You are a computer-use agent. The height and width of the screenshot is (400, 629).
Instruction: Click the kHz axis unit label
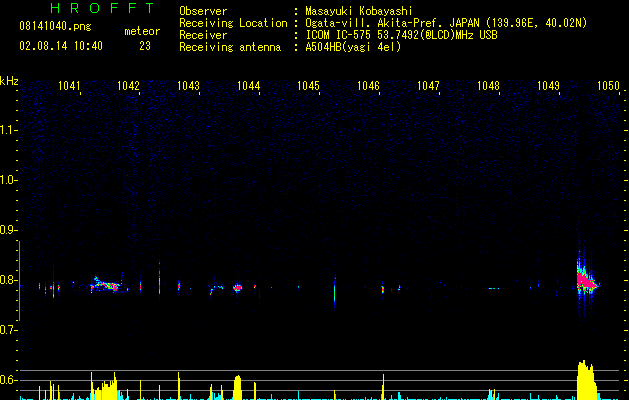[9, 81]
